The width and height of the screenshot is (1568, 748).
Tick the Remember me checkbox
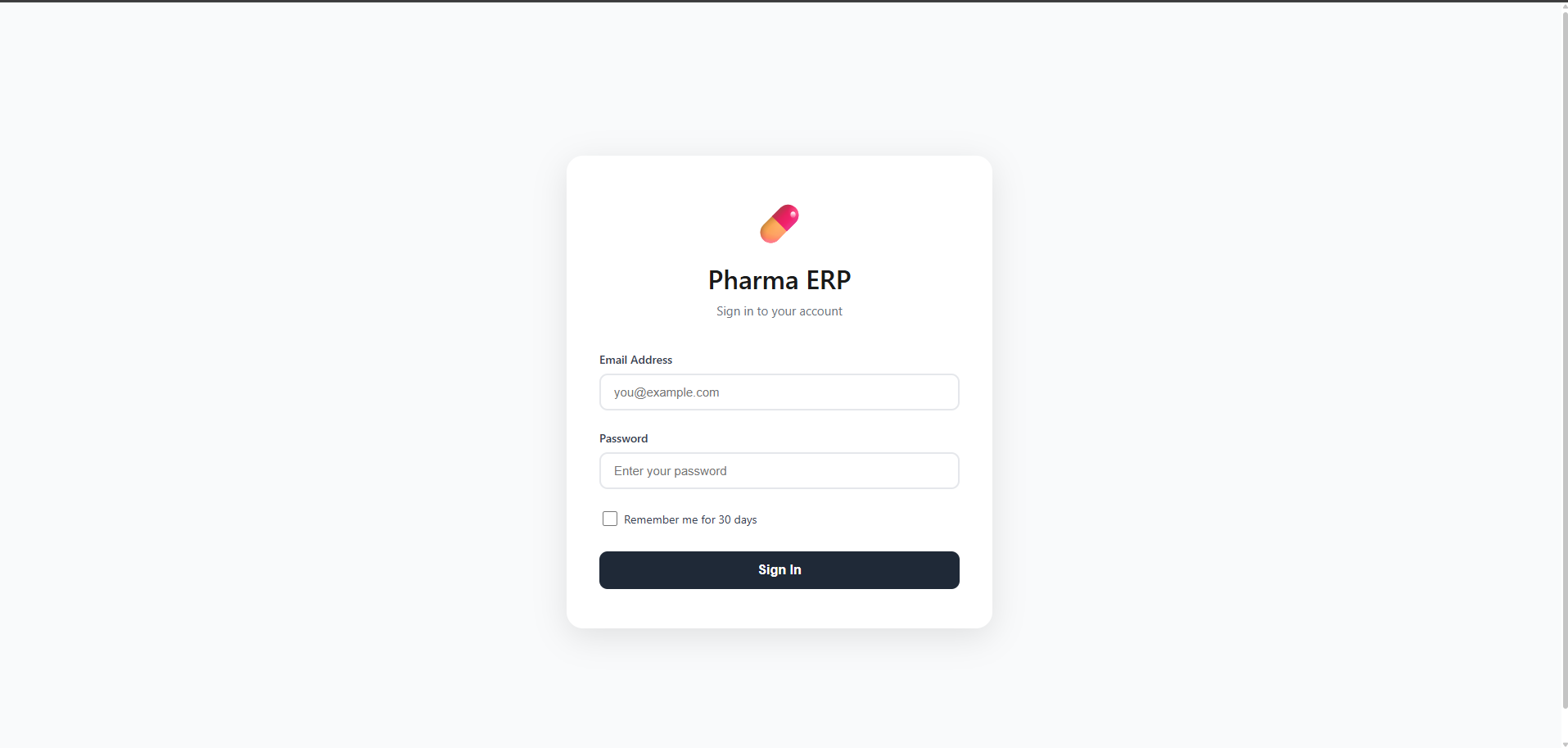point(610,519)
